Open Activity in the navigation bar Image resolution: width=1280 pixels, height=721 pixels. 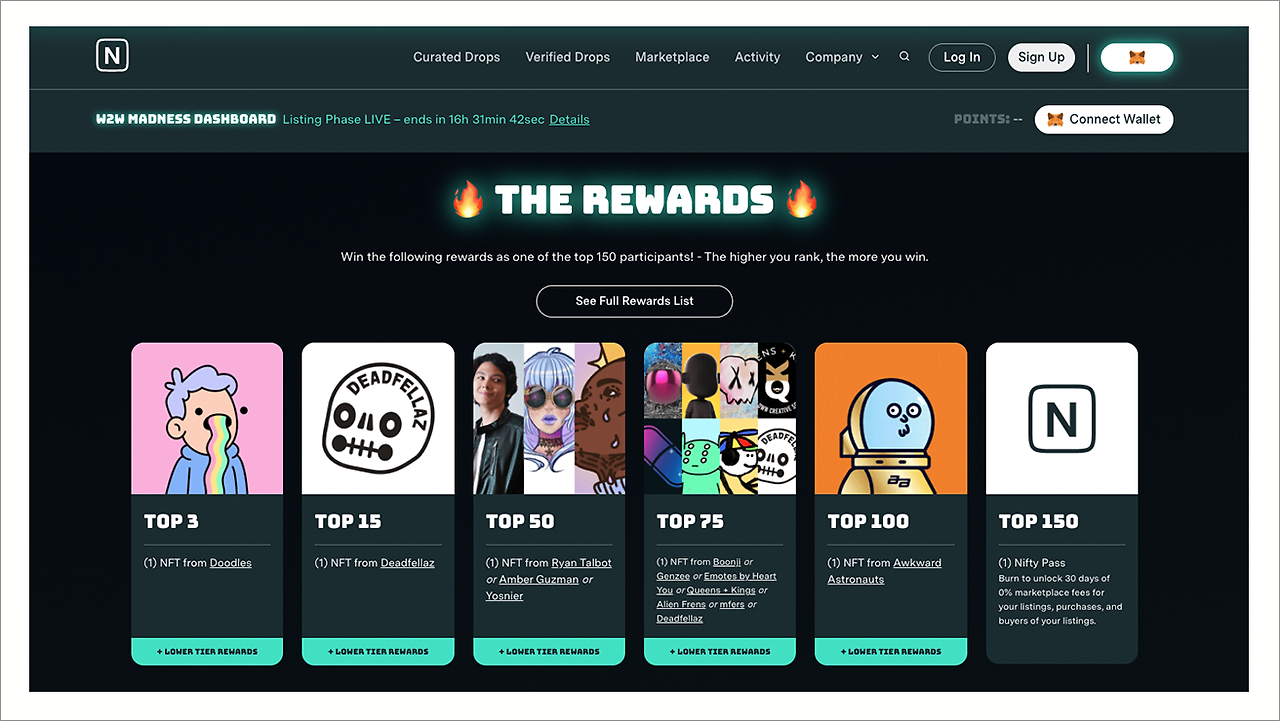[757, 57]
